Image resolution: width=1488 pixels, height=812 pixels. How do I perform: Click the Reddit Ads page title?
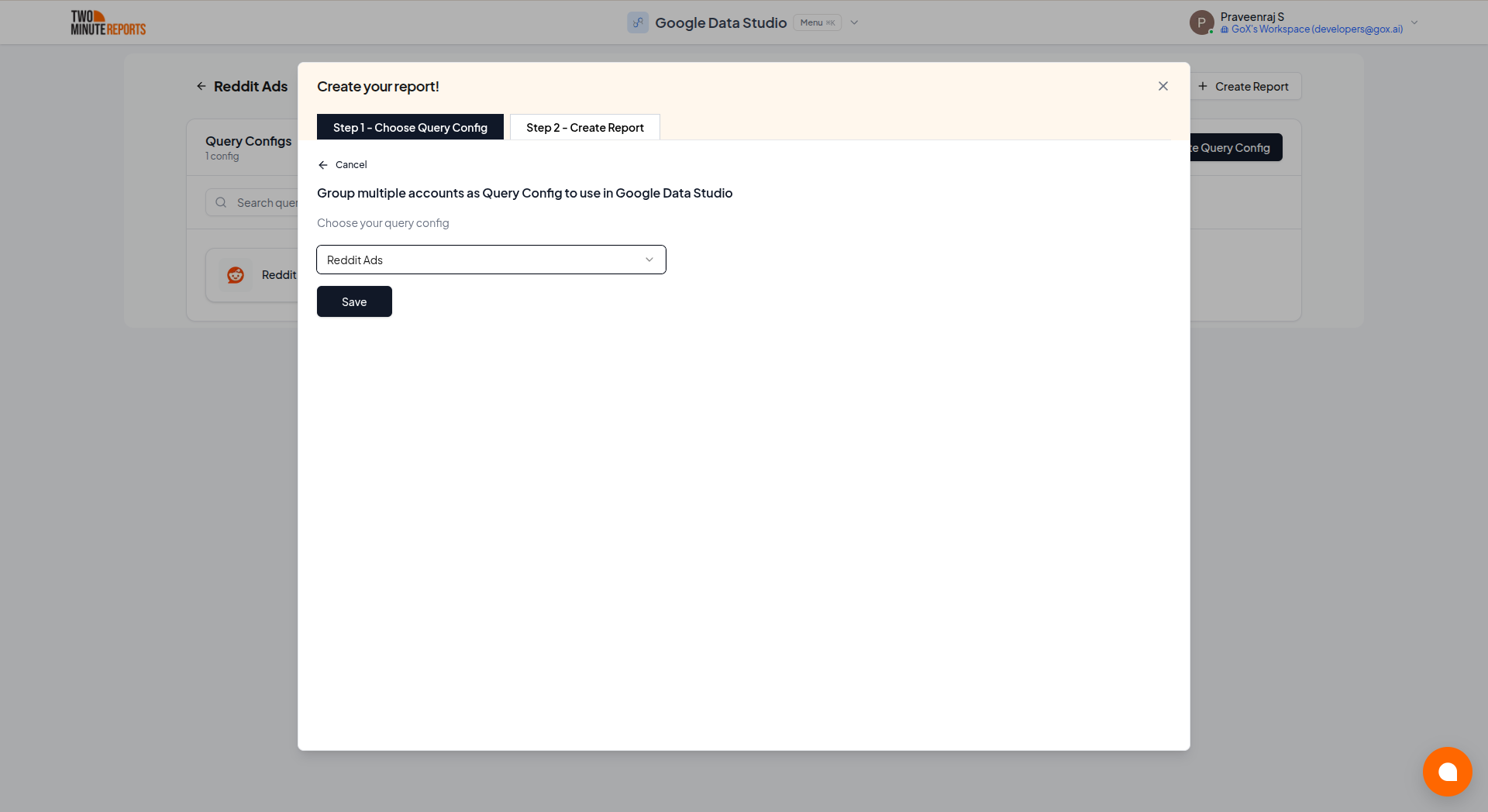pyautogui.click(x=250, y=86)
